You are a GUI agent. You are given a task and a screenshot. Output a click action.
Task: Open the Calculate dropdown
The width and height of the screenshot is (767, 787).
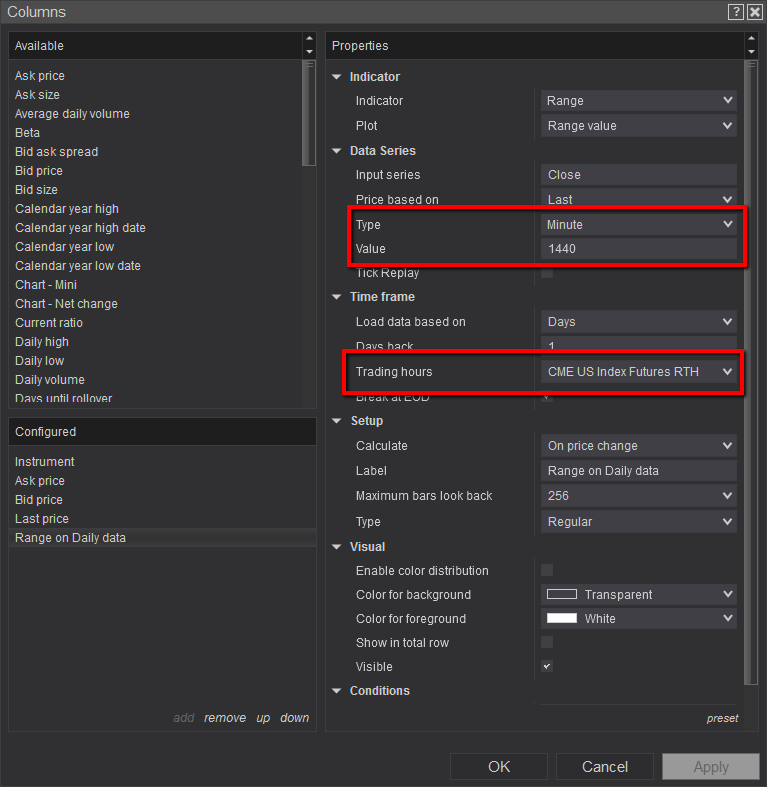point(638,446)
